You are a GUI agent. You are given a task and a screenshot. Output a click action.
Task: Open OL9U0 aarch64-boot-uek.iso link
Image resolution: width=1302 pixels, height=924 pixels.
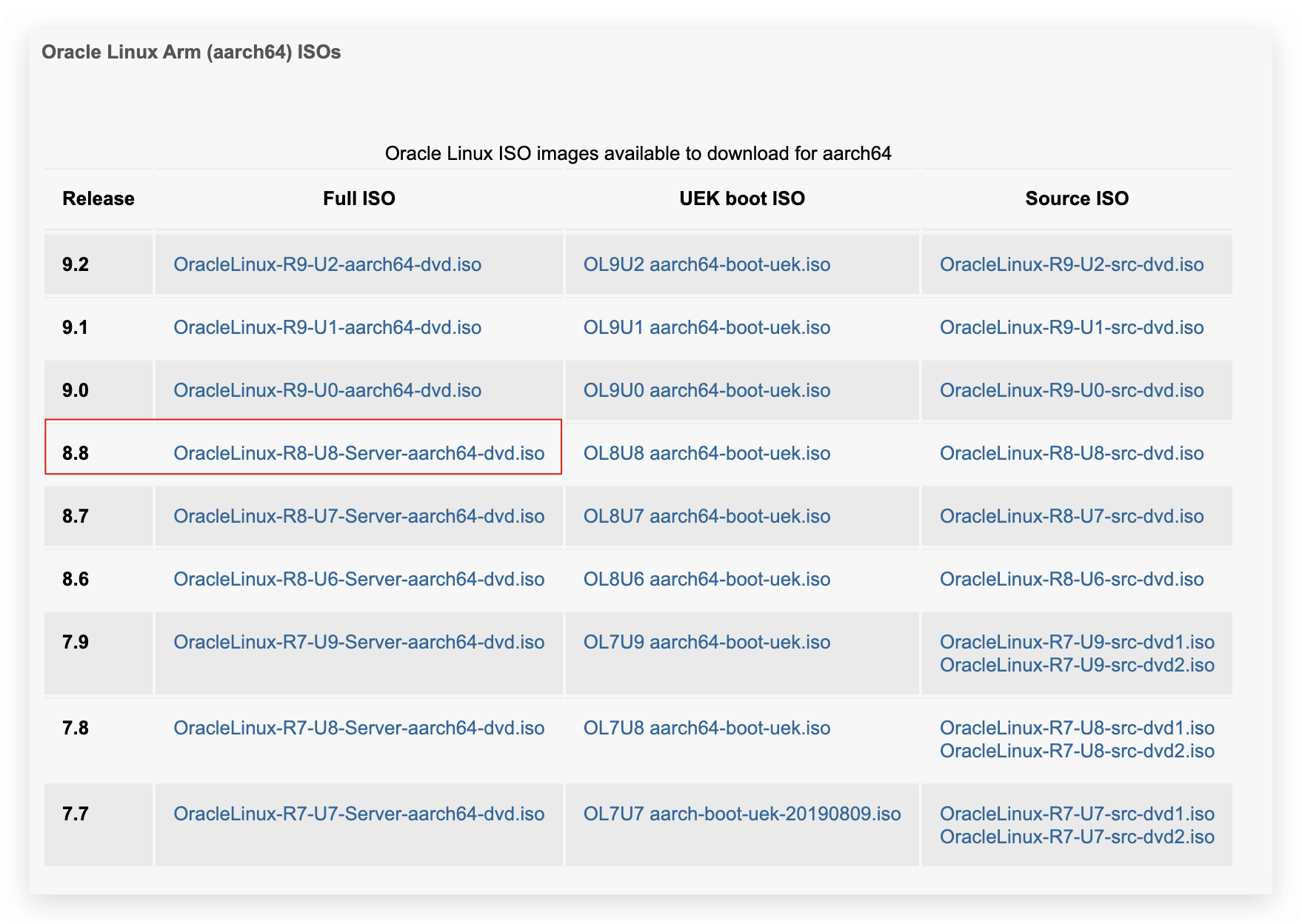707,390
